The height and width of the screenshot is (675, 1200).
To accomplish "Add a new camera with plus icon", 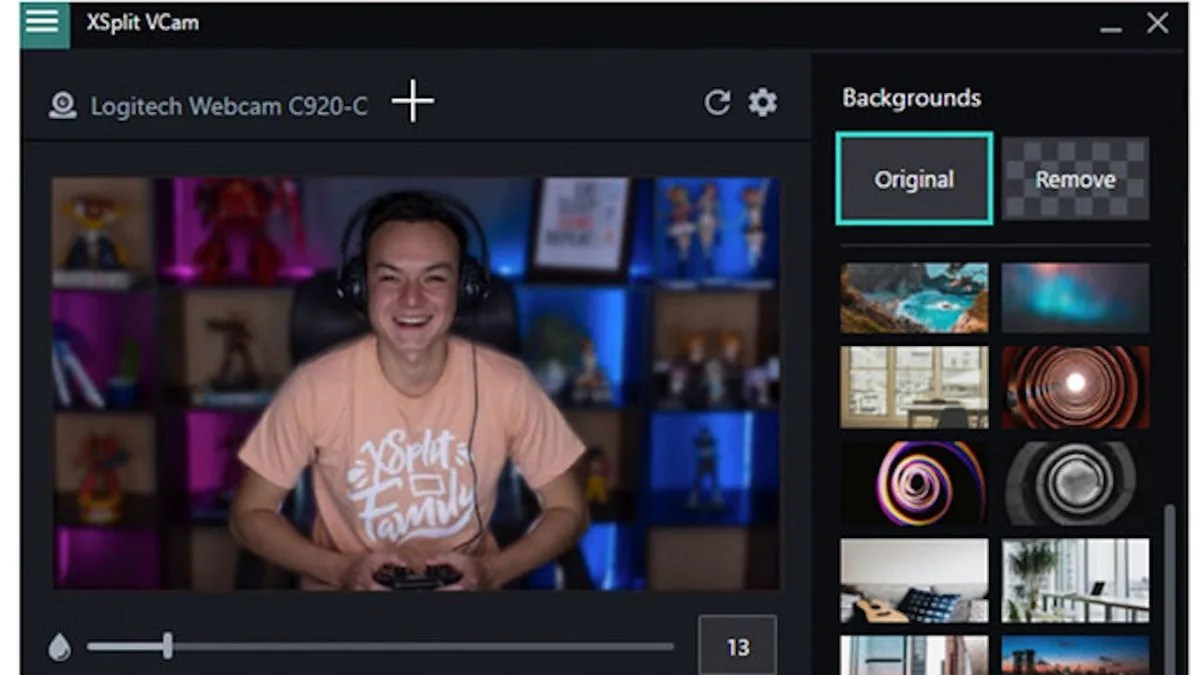I will 413,102.
